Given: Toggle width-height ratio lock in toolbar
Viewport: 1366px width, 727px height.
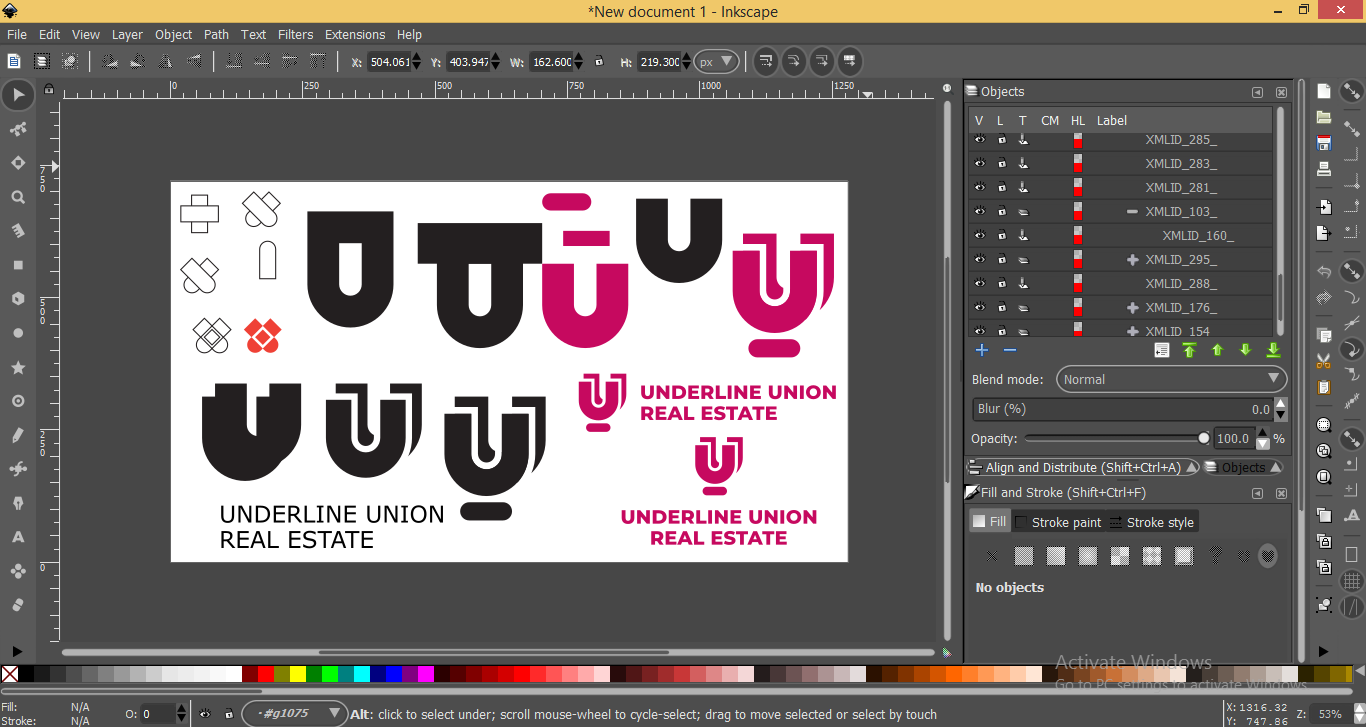Looking at the screenshot, I should click(x=599, y=62).
